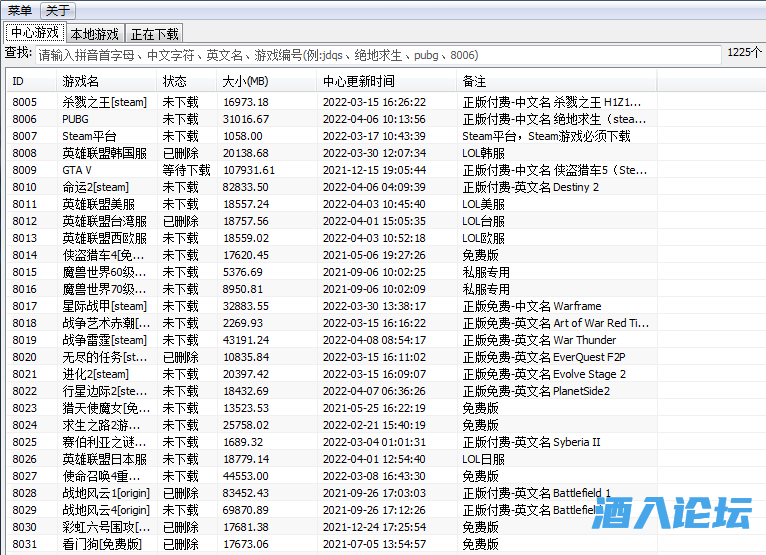The image size is (766, 555).
Task: Switch to the 正在下载 tab
Action: click(154, 34)
